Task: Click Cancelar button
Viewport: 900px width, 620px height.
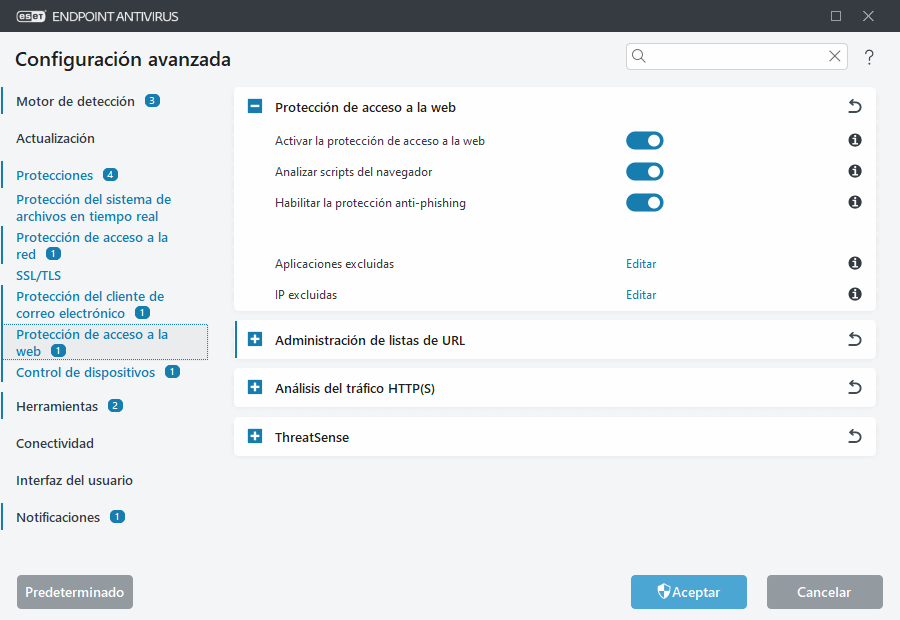Action: pyautogui.click(x=824, y=592)
